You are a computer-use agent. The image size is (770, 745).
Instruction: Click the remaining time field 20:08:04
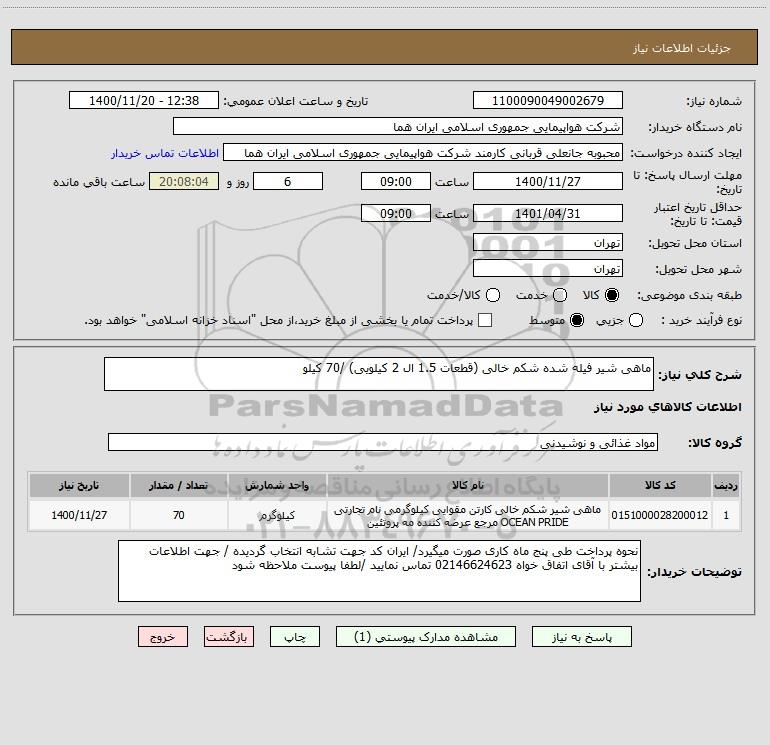(x=184, y=181)
